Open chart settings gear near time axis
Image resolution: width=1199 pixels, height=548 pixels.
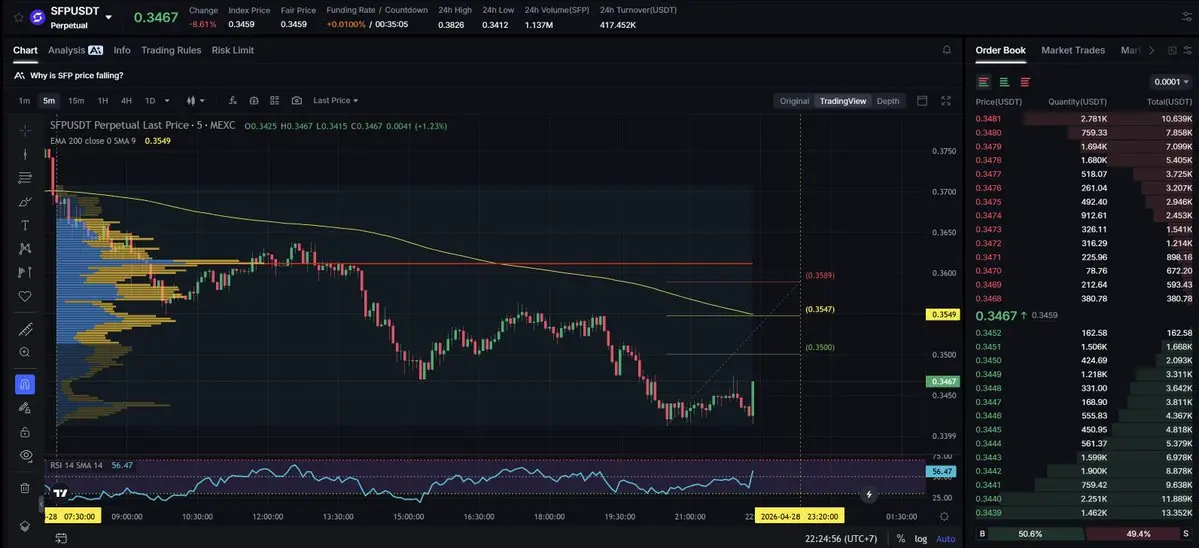pos(944,517)
